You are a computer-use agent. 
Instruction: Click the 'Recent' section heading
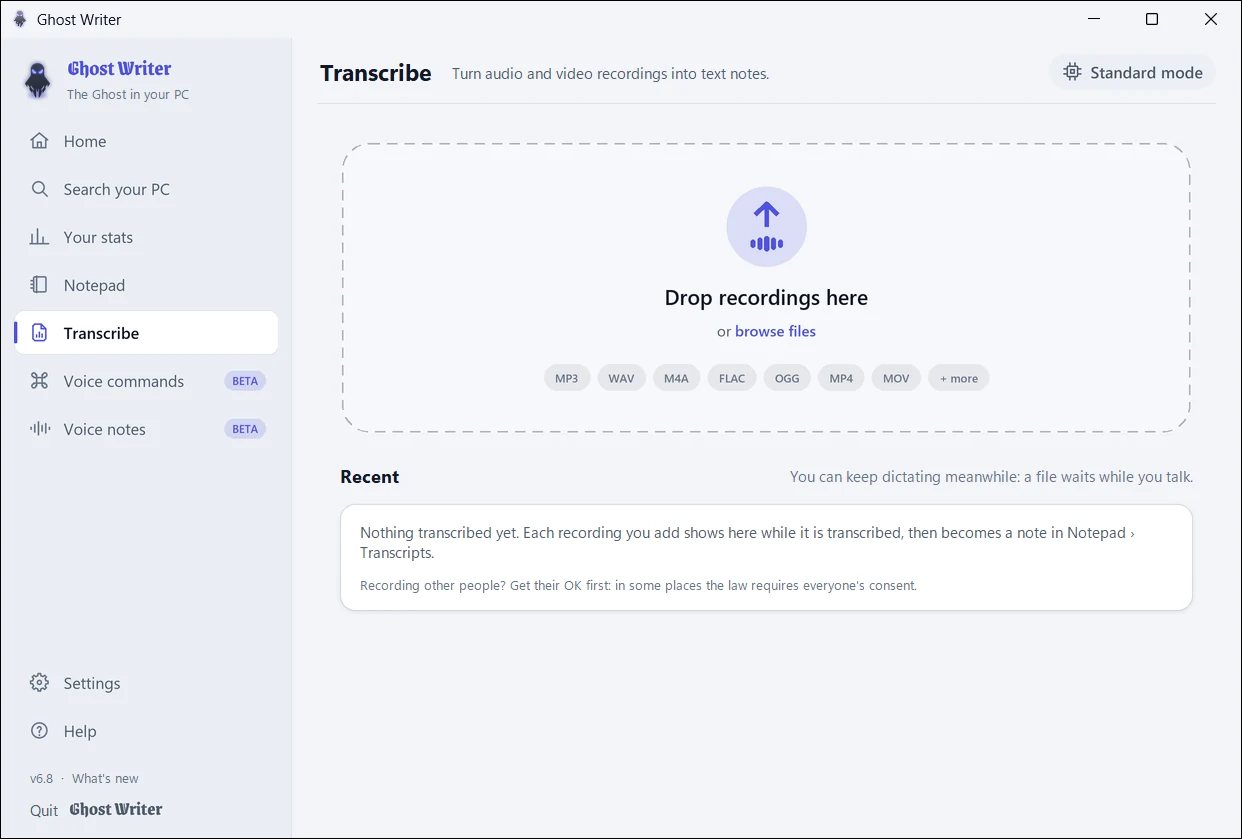369,477
